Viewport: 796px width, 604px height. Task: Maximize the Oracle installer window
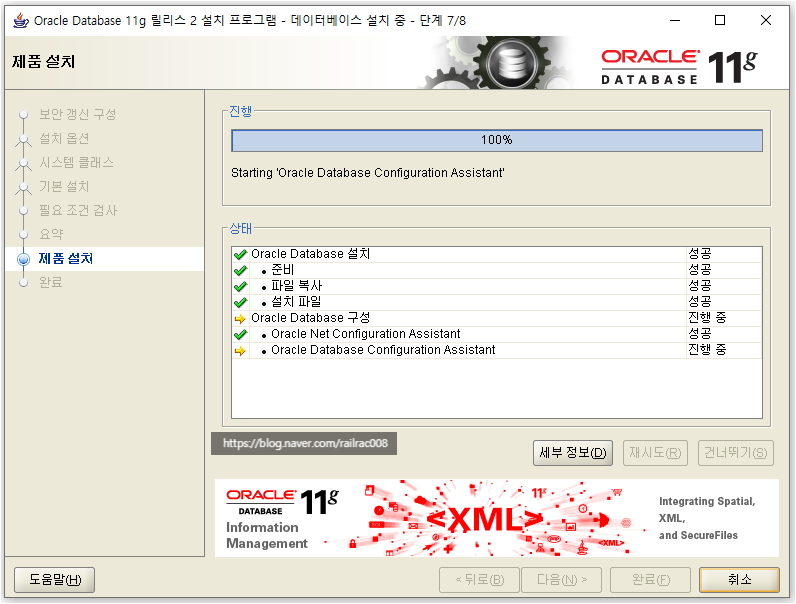tap(720, 20)
